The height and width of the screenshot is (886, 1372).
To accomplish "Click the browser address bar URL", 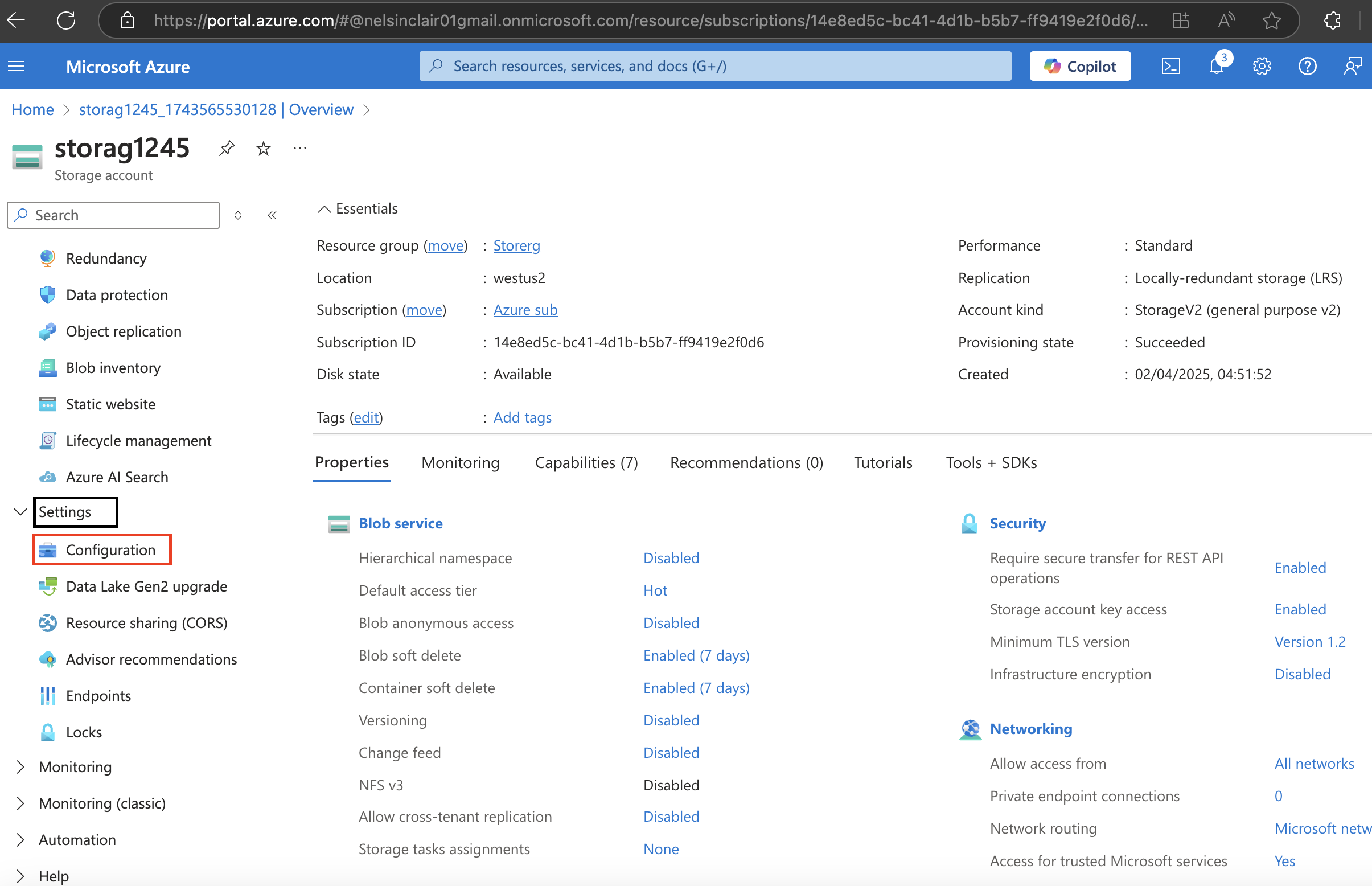I will point(650,20).
